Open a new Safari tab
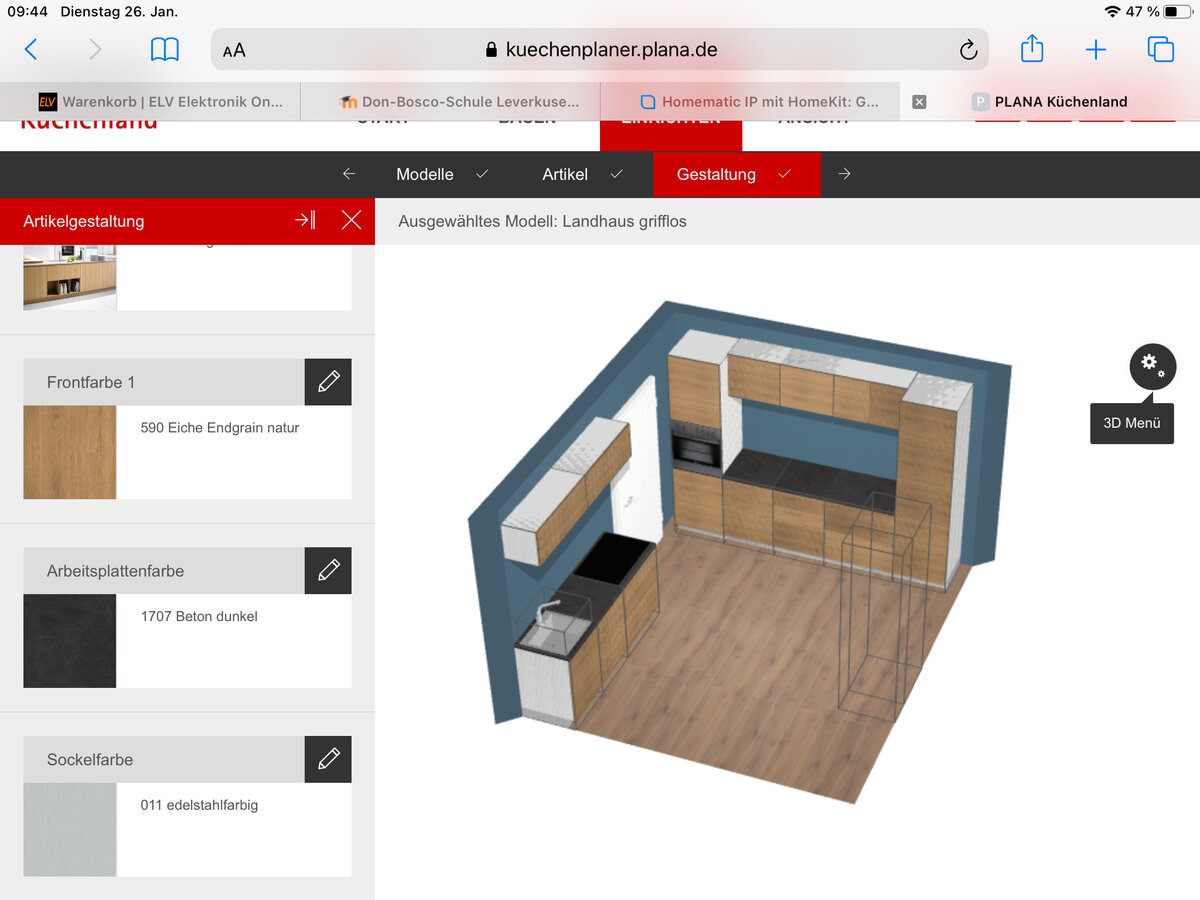1200x900 pixels. [x=1096, y=49]
